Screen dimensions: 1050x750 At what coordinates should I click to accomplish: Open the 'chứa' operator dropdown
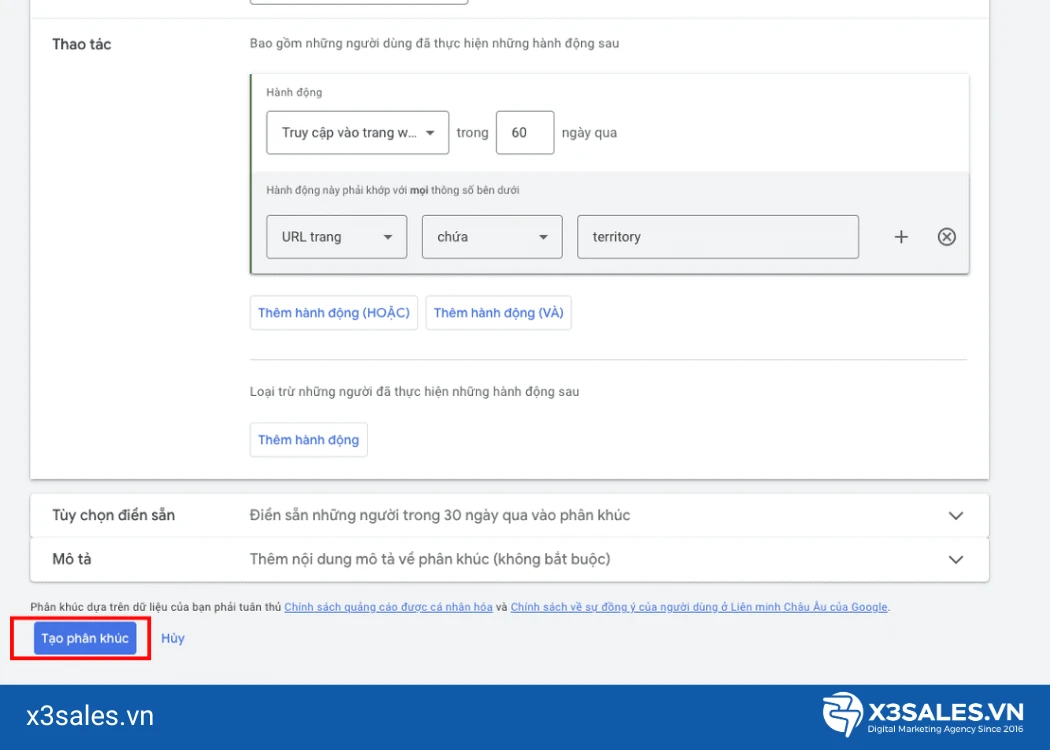[492, 237]
